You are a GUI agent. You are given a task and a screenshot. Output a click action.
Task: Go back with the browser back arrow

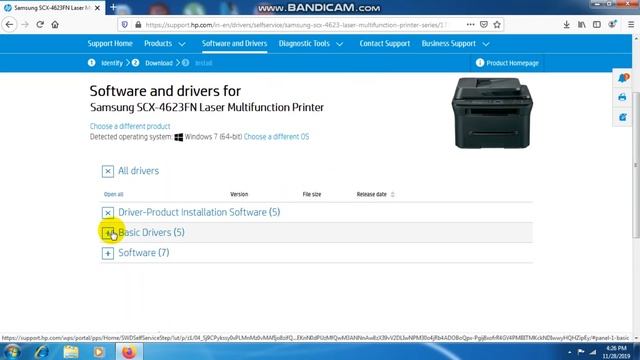coord(9,24)
